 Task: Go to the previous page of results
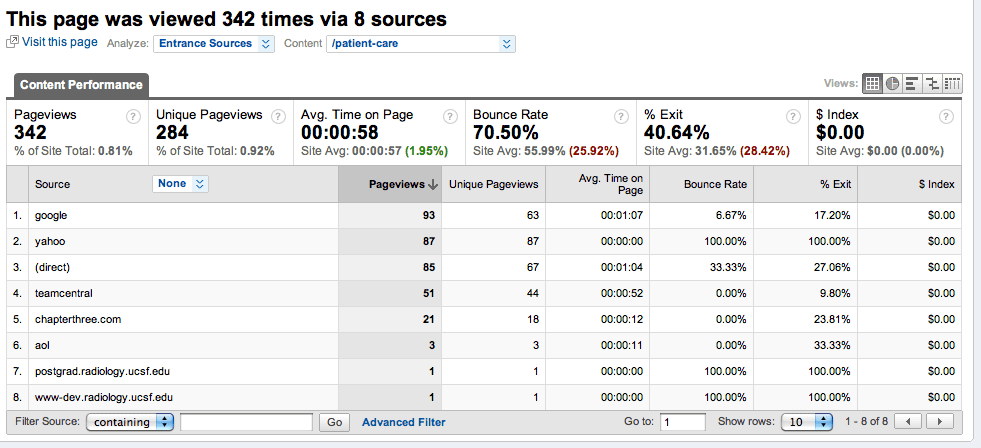(x=908, y=422)
